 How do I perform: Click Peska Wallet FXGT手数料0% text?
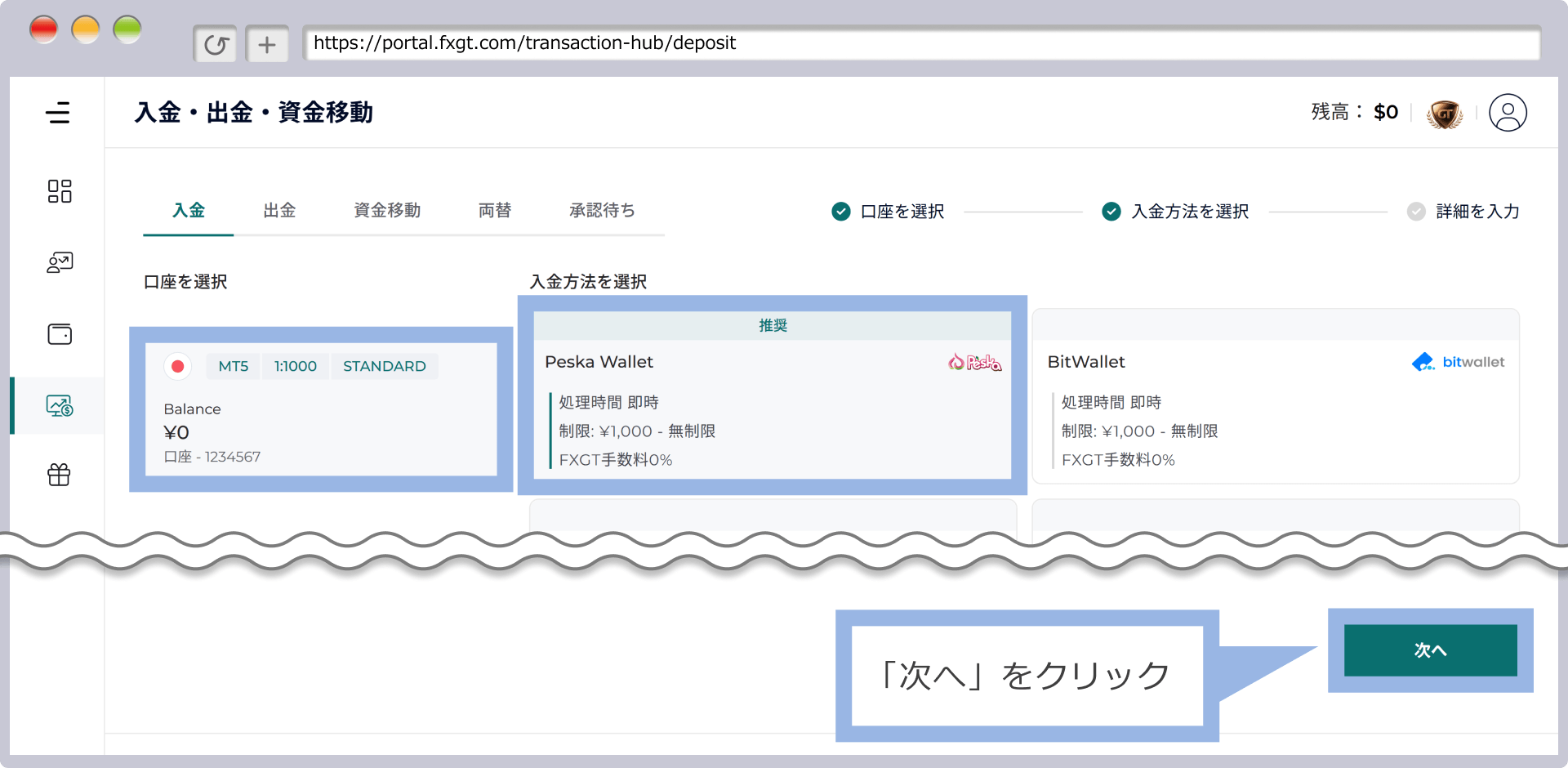click(616, 460)
